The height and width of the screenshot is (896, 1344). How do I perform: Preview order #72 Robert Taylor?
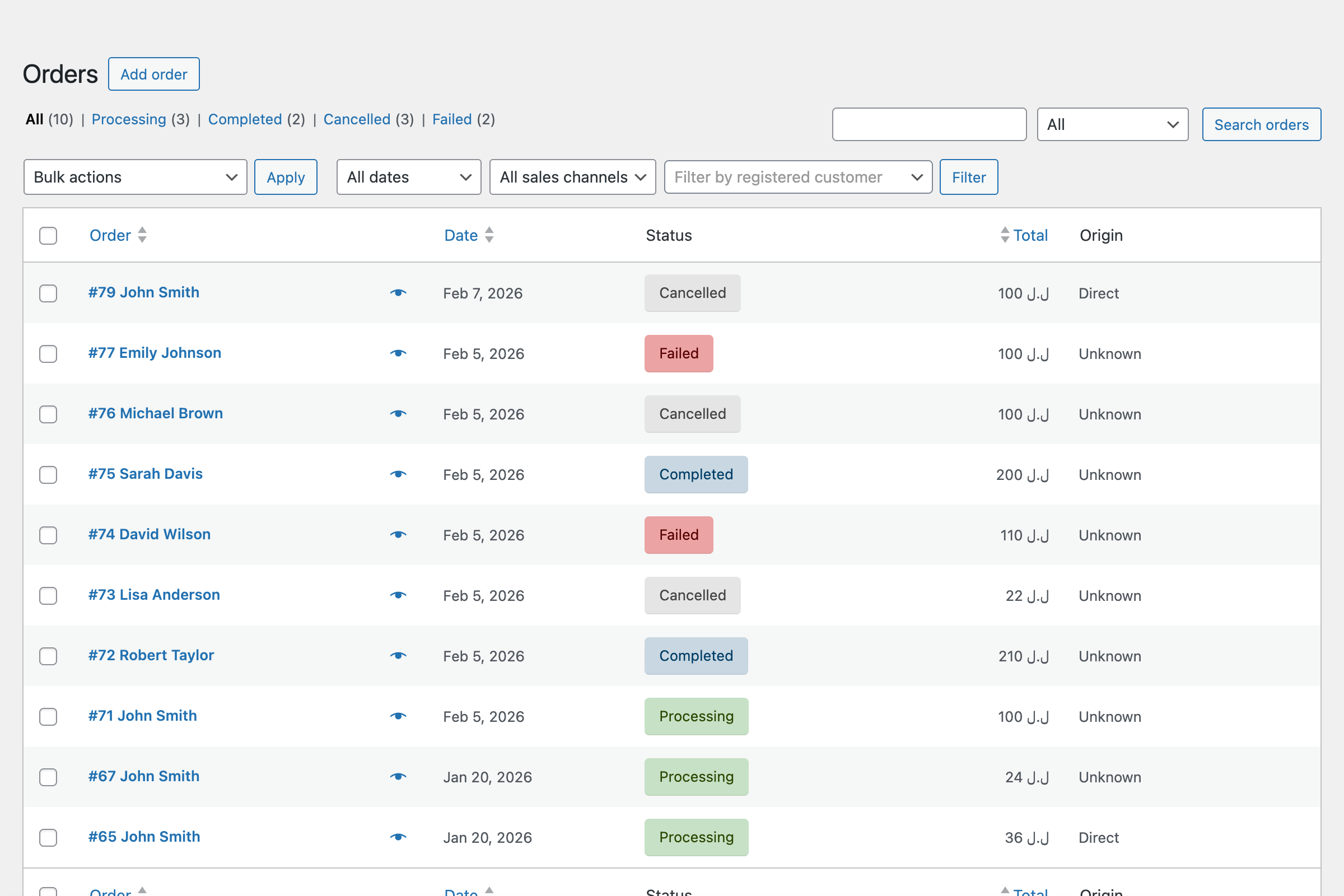398,656
